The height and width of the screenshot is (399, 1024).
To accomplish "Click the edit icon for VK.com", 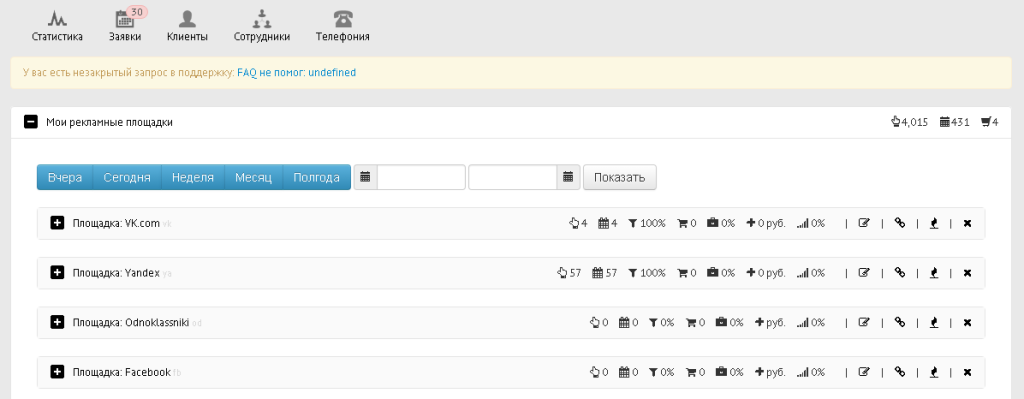I will pos(864,223).
